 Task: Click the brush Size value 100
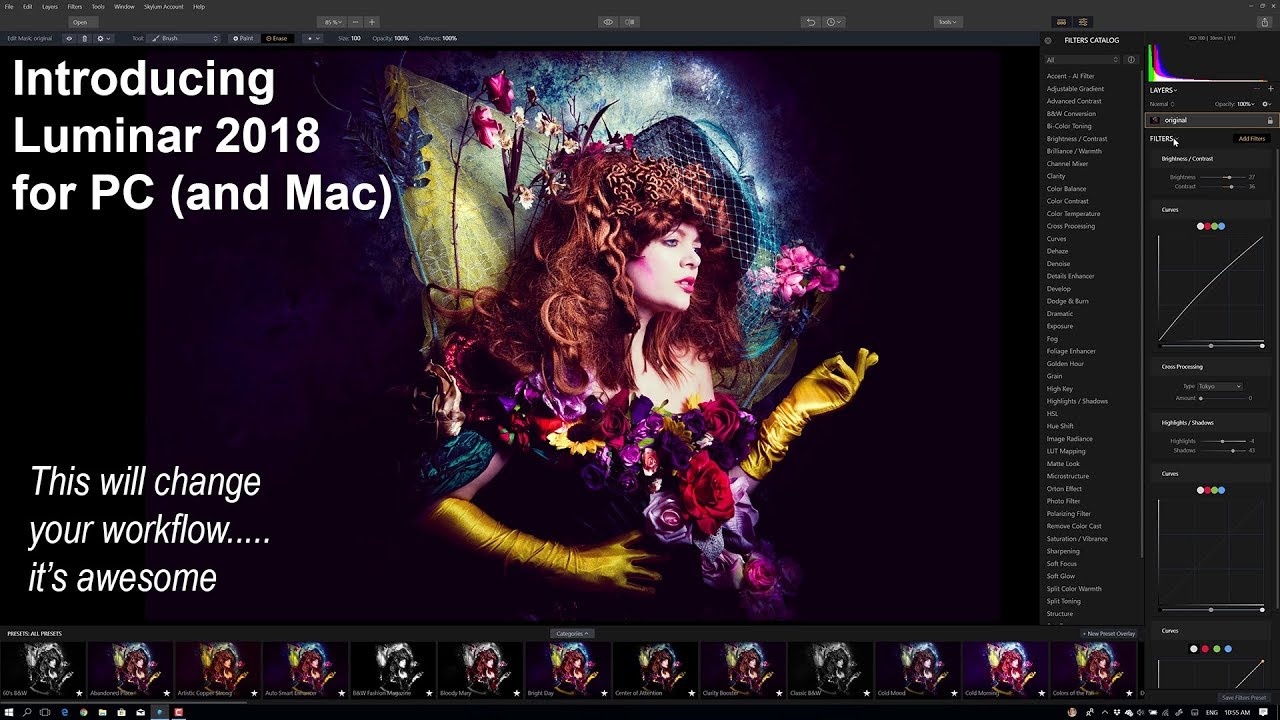(x=356, y=38)
